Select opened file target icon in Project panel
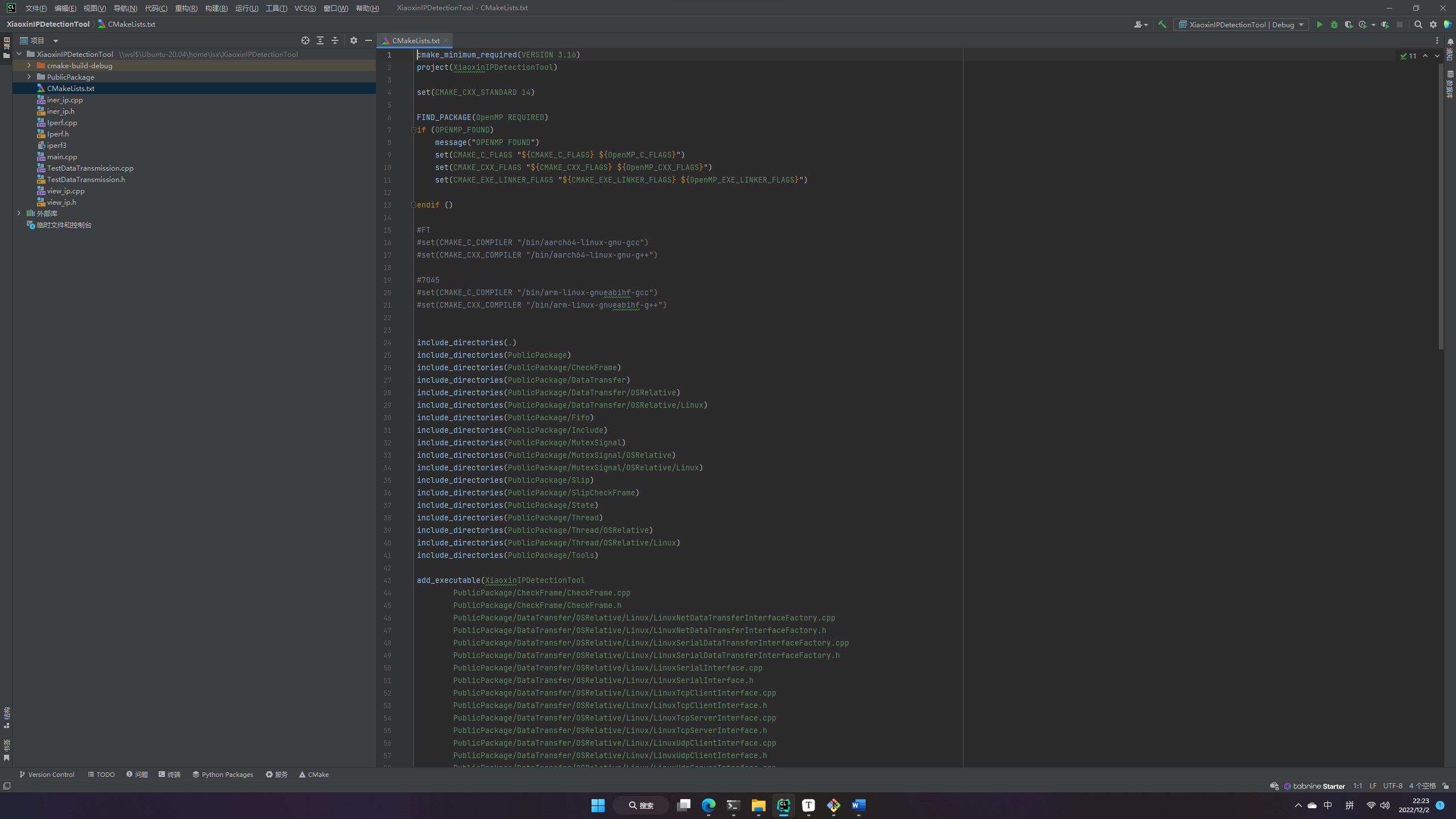The width and height of the screenshot is (1456, 819). (x=305, y=40)
